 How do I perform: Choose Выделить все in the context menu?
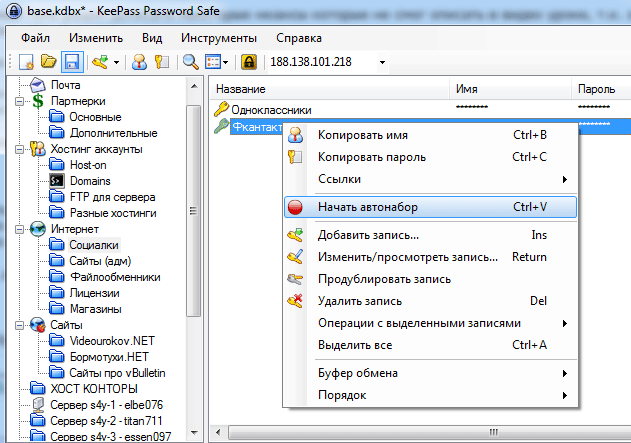coord(431,345)
